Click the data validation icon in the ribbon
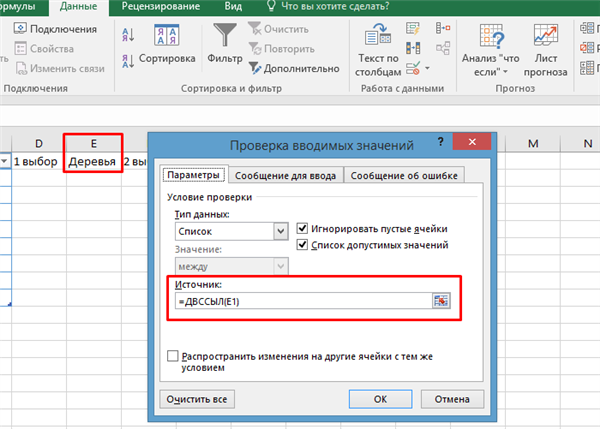 413,69
